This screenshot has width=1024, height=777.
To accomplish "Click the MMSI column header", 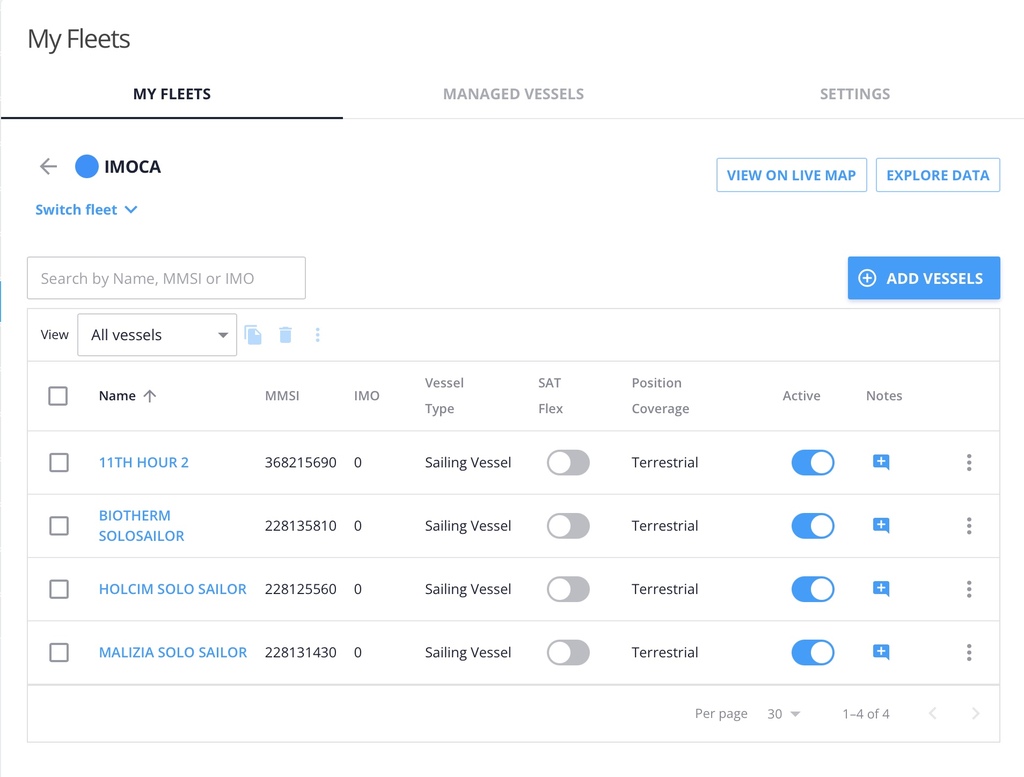I will [282, 396].
